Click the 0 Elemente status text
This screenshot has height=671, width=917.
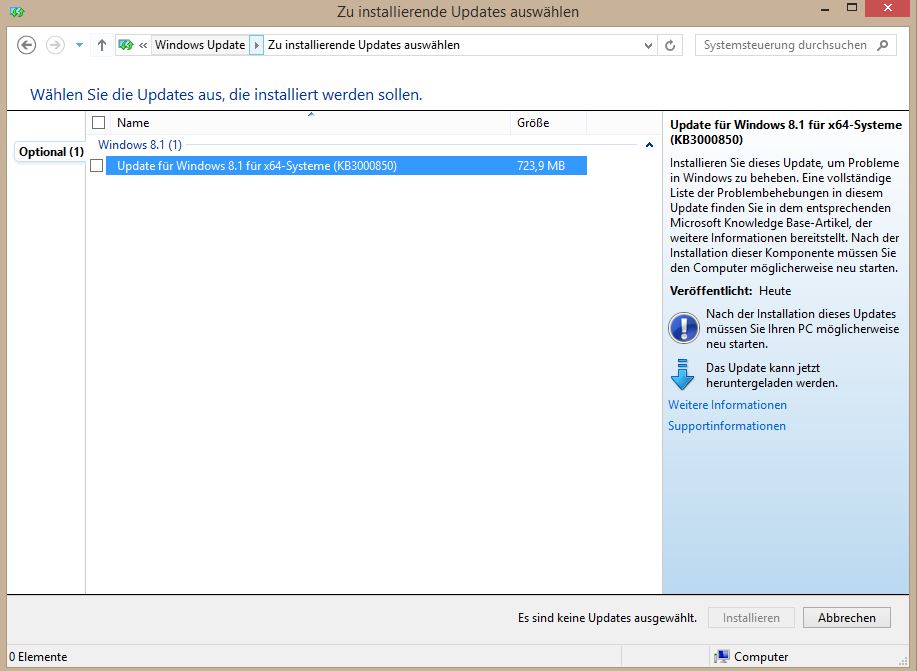(x=39, y=657)
